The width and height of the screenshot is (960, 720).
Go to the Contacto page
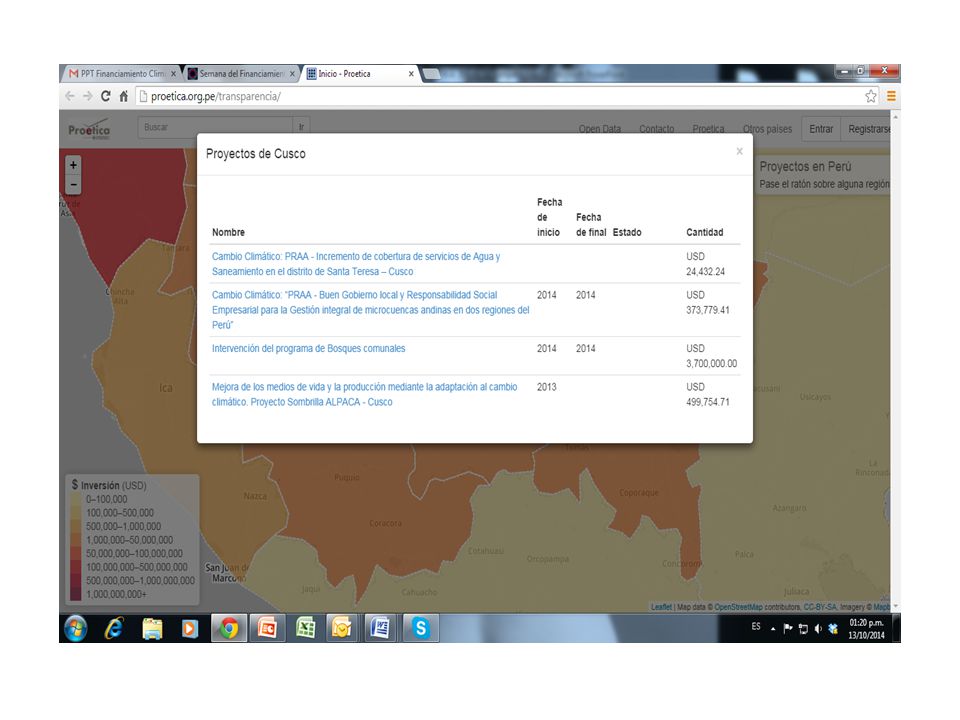click(656, 129)
